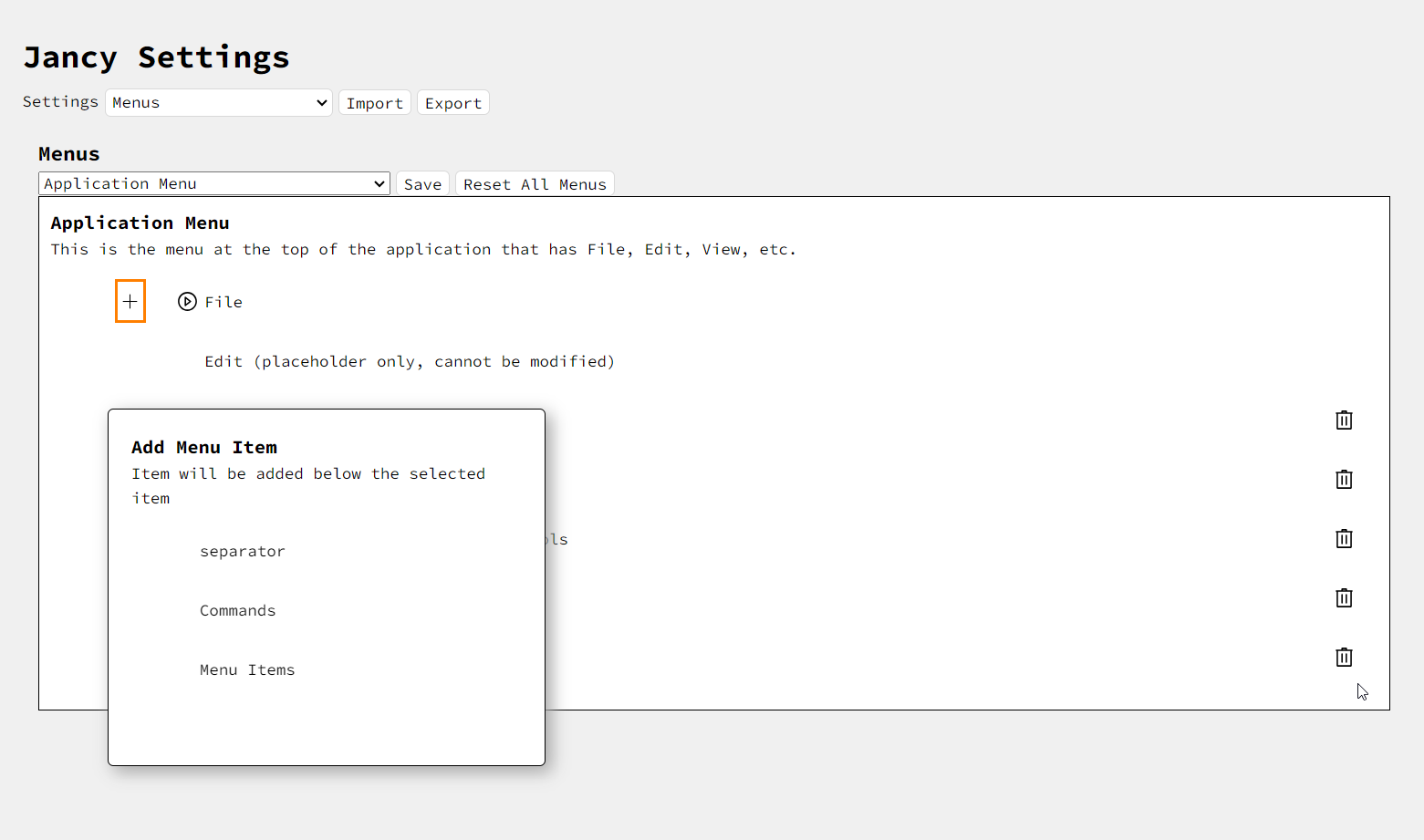Viewport: 1424px width, 840px height.
Task: Open the Application Menu selector dropdown
Action: pos(214,183)
